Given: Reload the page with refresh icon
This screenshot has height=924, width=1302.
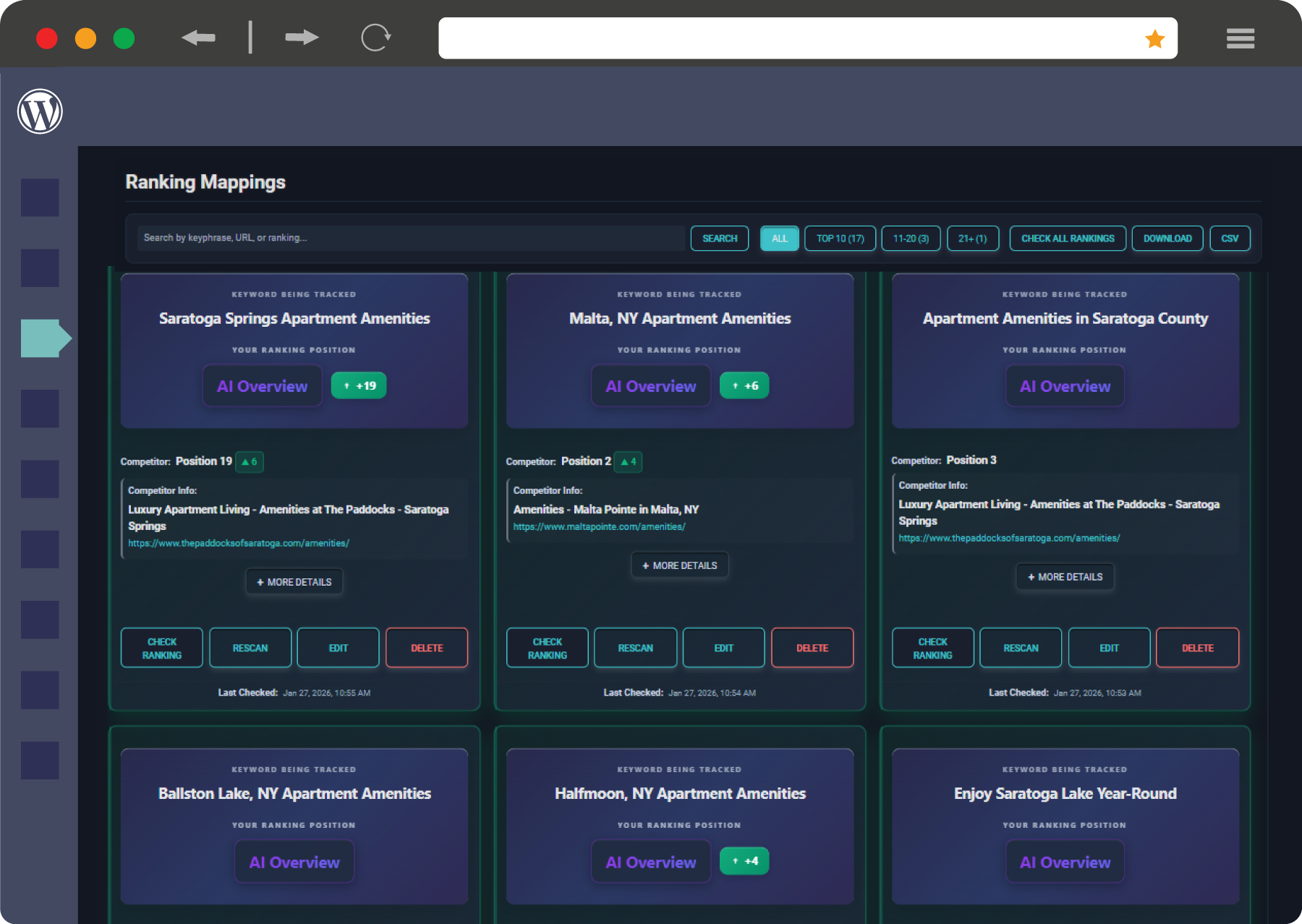Looking at the screenshot, I should (x=375, y=38).
